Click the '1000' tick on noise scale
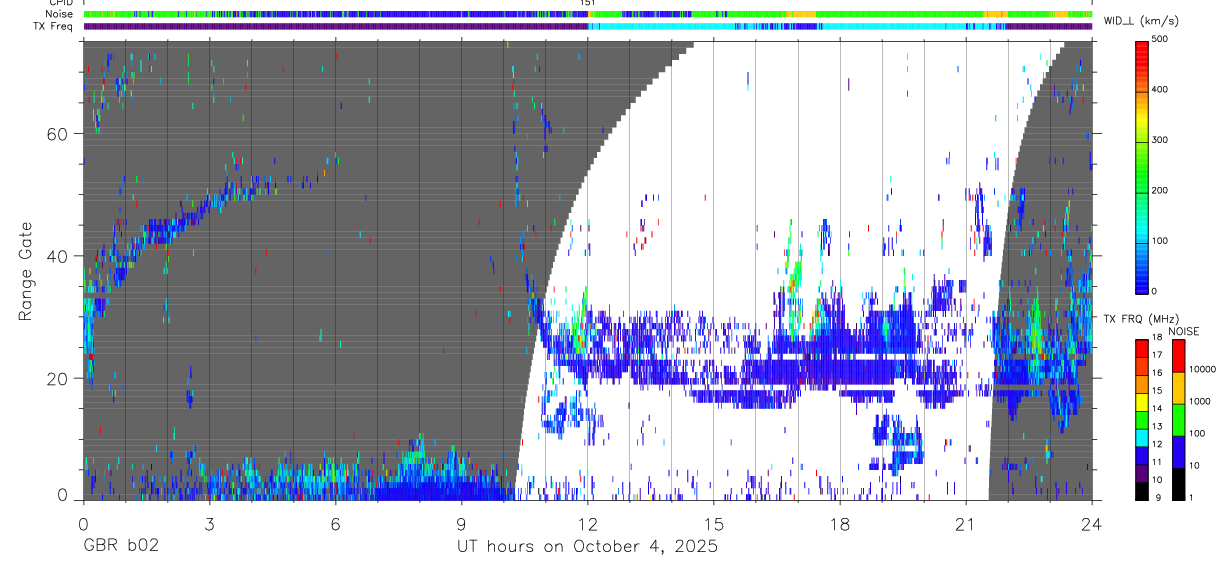 (1202, 401)
